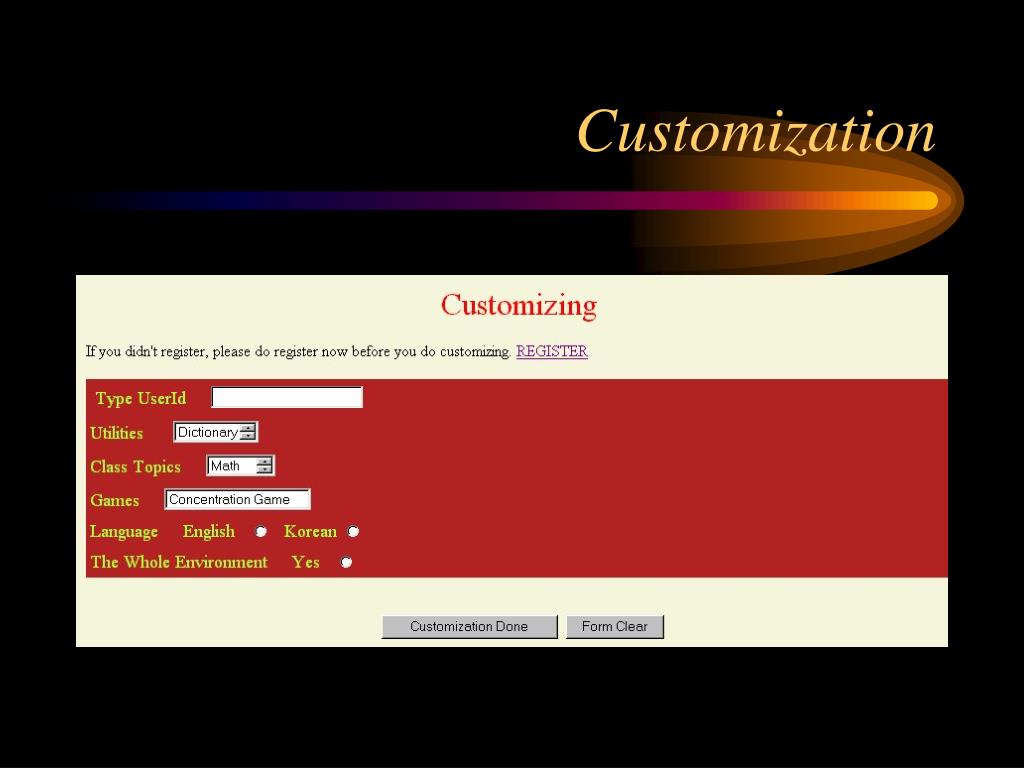Image resolution: width=1024 pixels, height=768 pixels.
Task: Click The Whole Environment label
Action: [179, 562]
